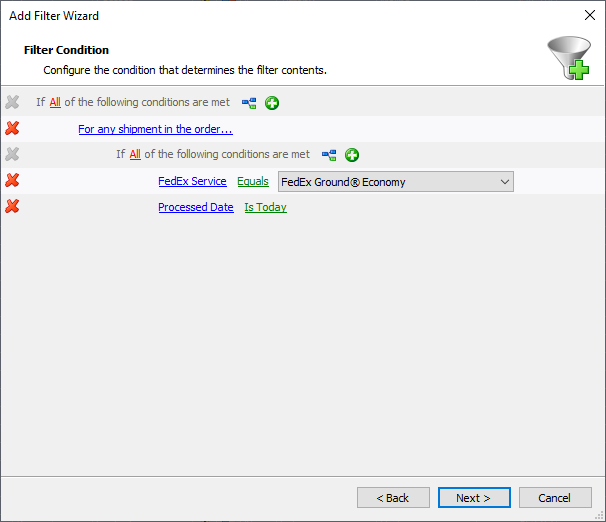
Task: Change the 'Equals' operator for FedEx Service
Action: pyautogui.click(x=252, y=182)
